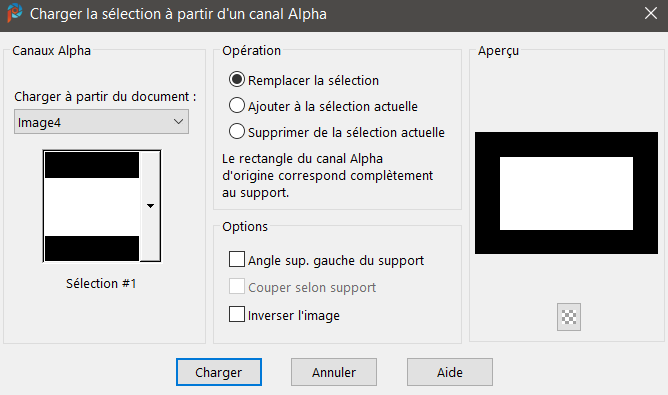Select Supprimer de la sélection actuelle
This screenshot has width=668, height=395.
237,131
